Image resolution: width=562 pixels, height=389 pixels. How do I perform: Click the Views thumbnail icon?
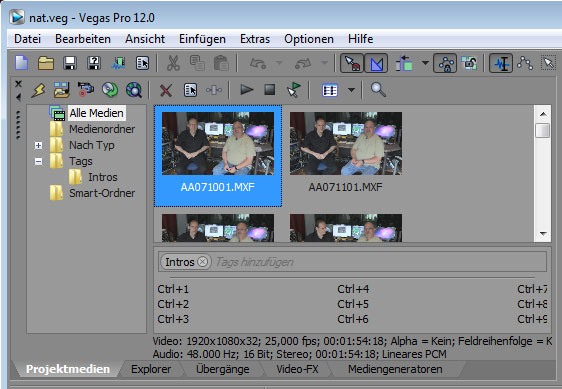click(330, 90)
